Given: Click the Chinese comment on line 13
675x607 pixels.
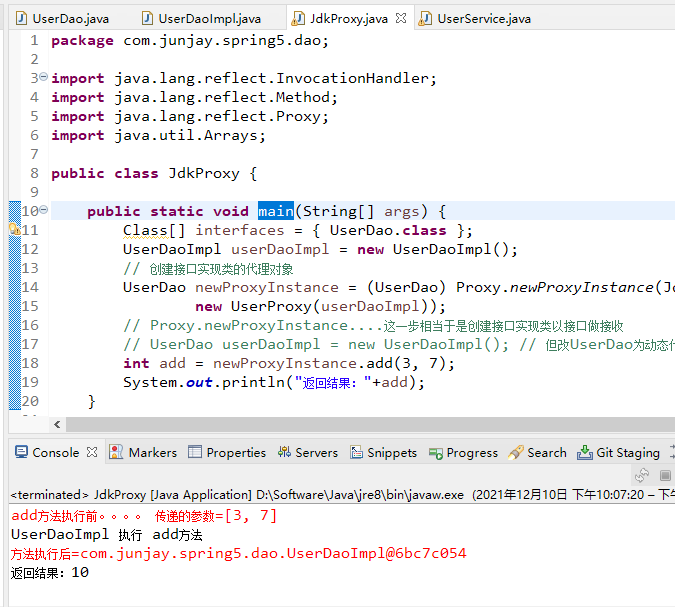Looking at the screenshot, I should pos(208,269).
